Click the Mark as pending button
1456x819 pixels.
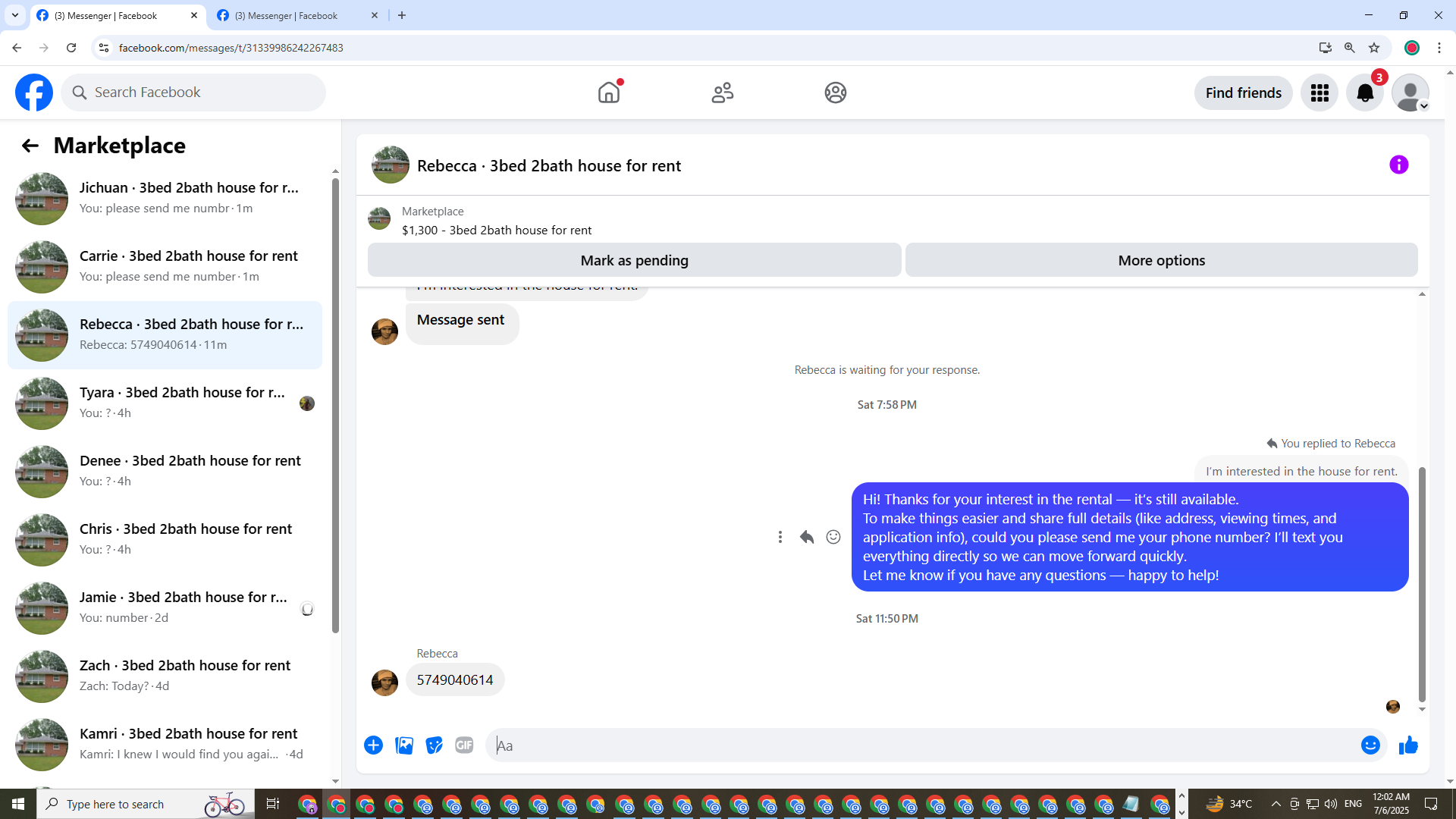tap(634, 260)
